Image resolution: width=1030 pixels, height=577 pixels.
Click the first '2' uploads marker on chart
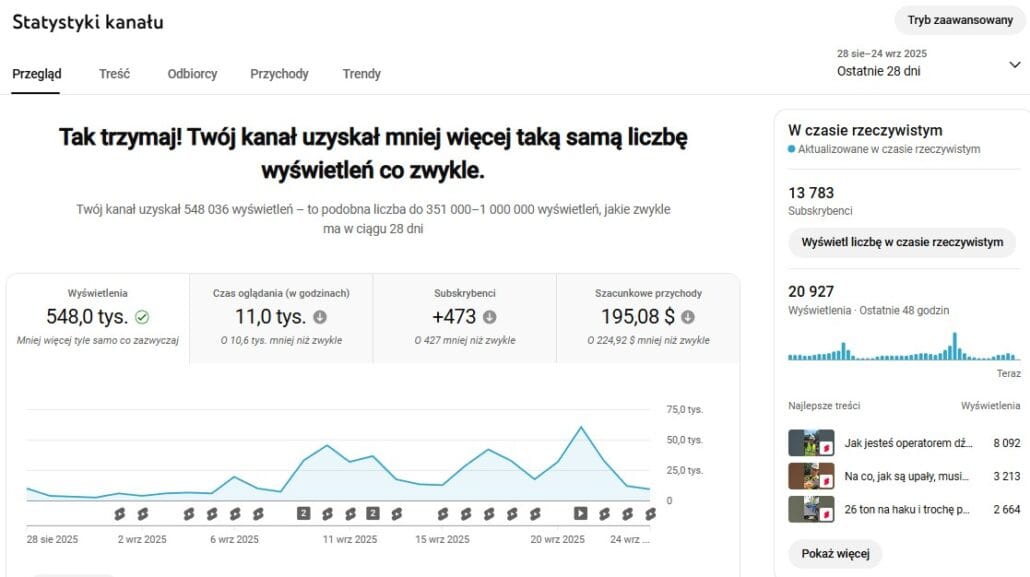click(303, 513)
